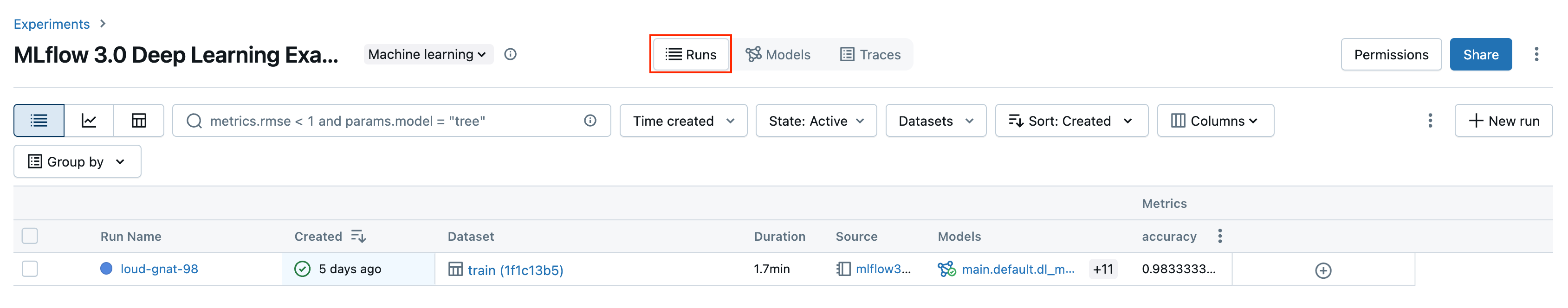
Task: Open kebab menu left of New run
Action: click(1430, 121)
